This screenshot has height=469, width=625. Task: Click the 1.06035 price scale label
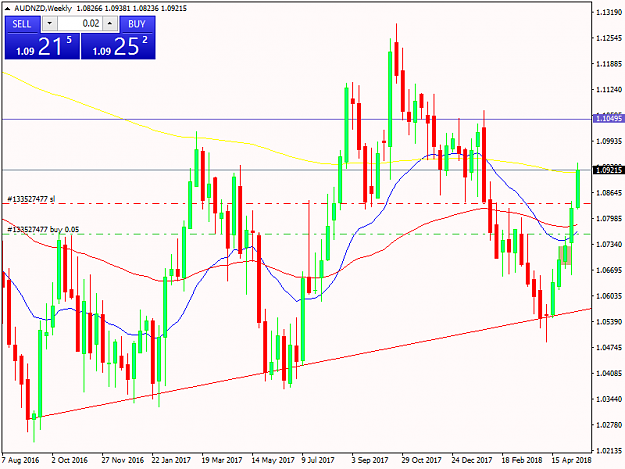[609, 296]
